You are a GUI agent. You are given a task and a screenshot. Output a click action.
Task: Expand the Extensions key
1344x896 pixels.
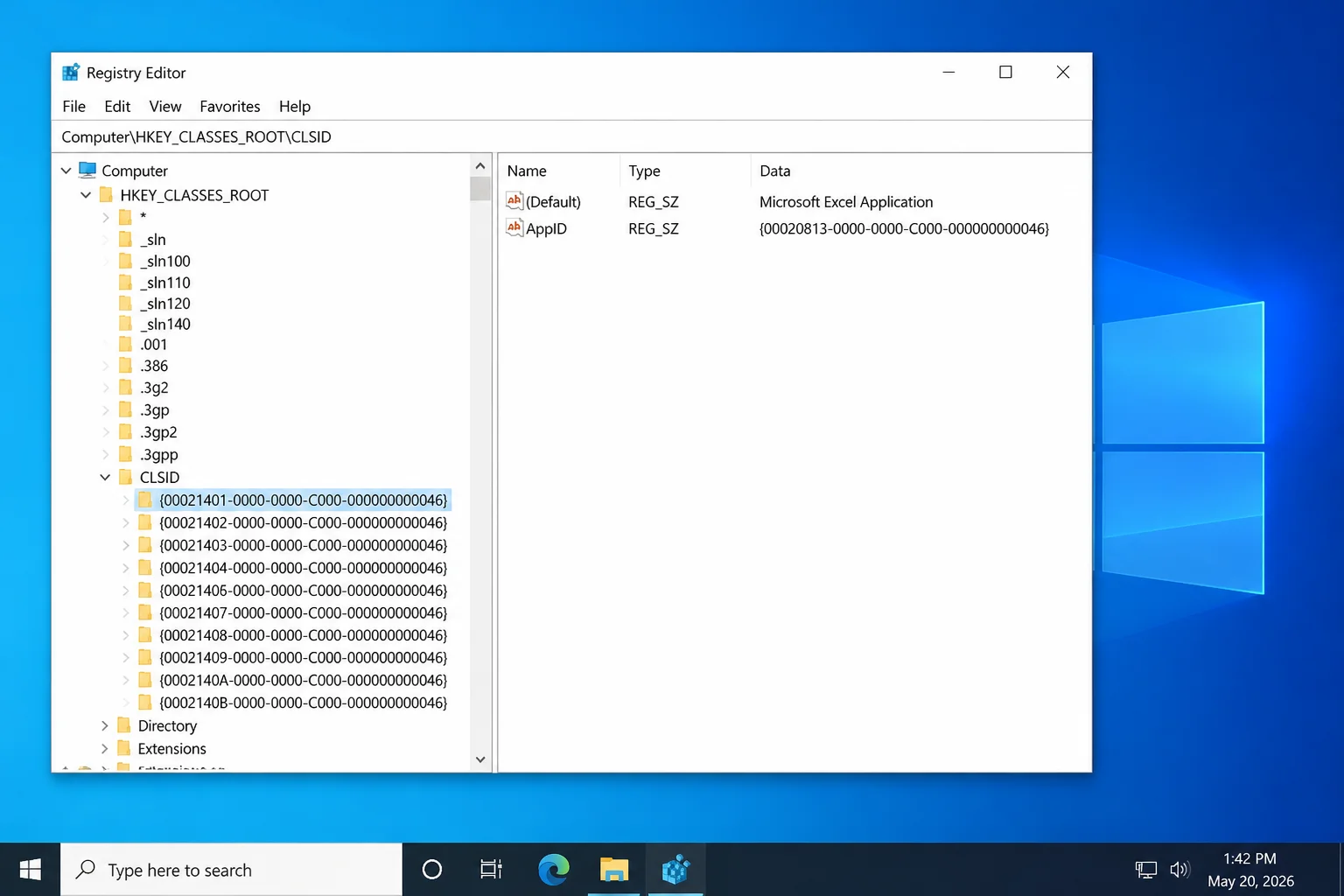pos(105,748)
